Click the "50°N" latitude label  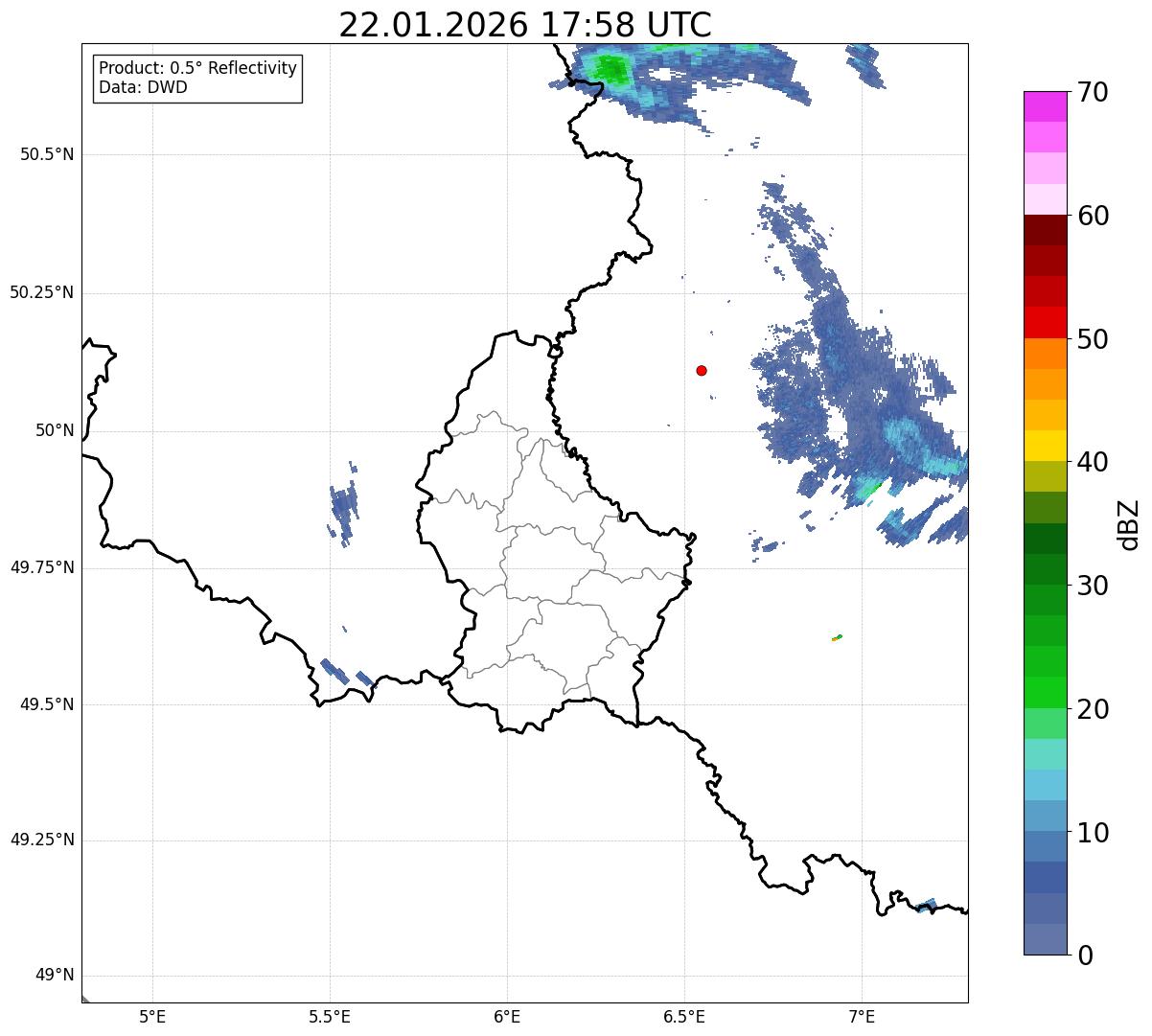(x=55, y=430)
